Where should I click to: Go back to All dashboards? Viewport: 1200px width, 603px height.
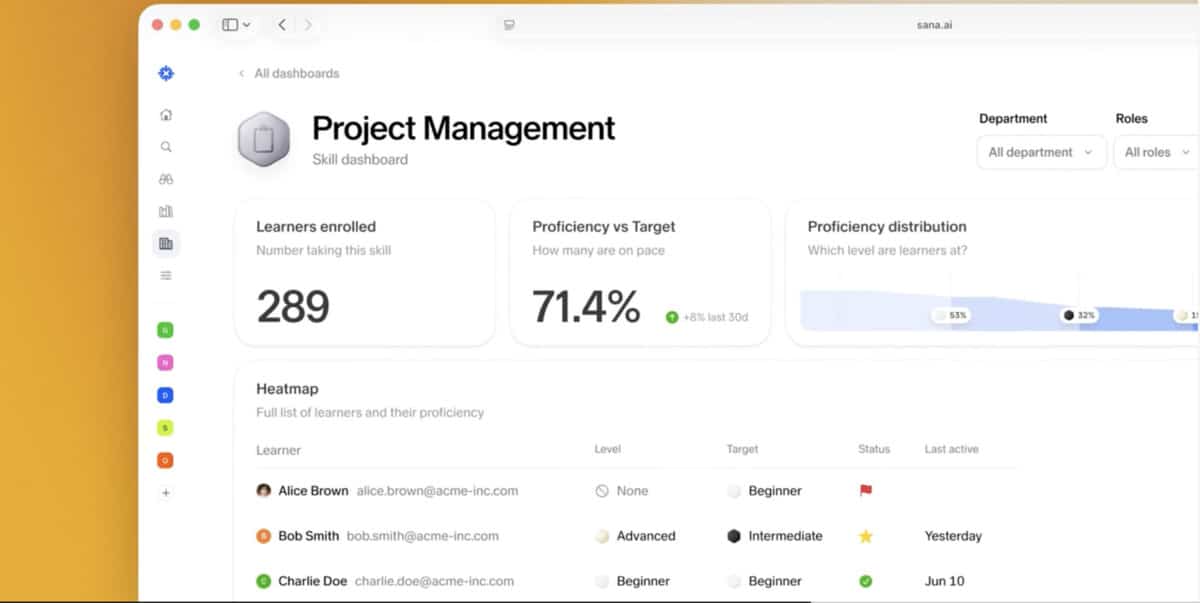tap(288, 73)
